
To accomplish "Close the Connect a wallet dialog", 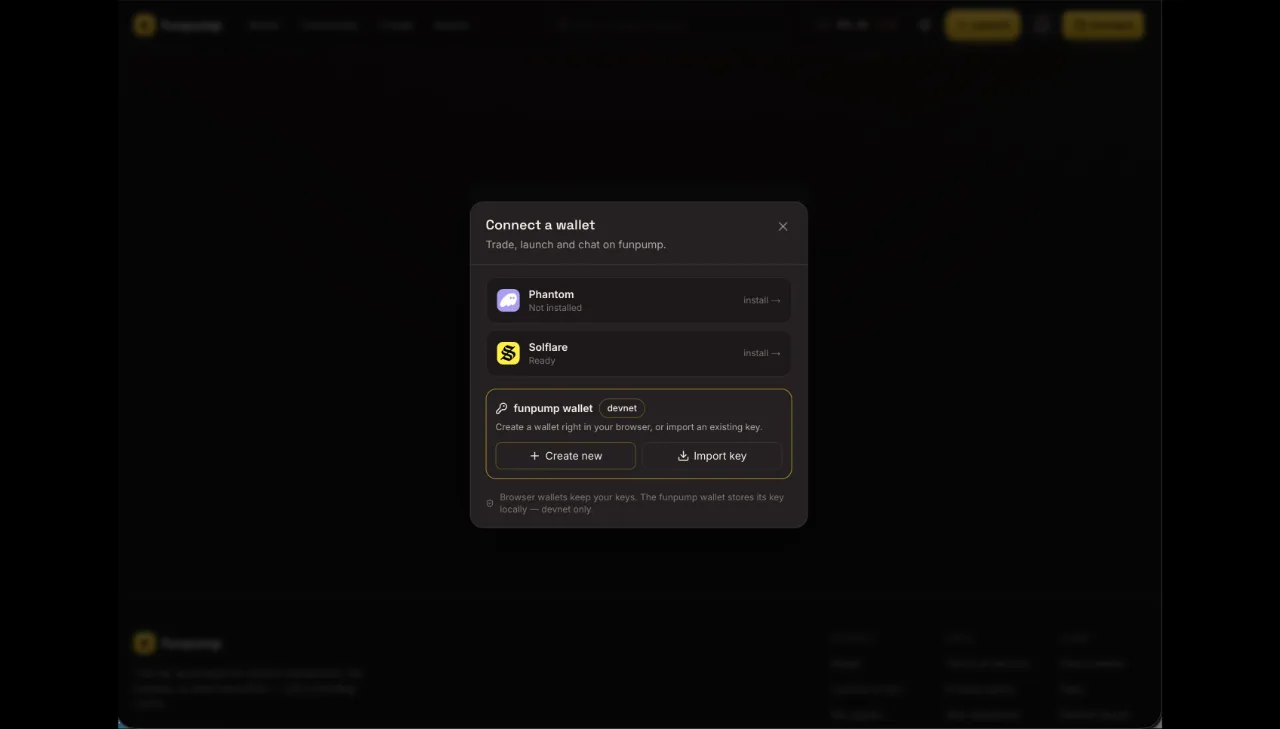I will [x=783, y=226].
